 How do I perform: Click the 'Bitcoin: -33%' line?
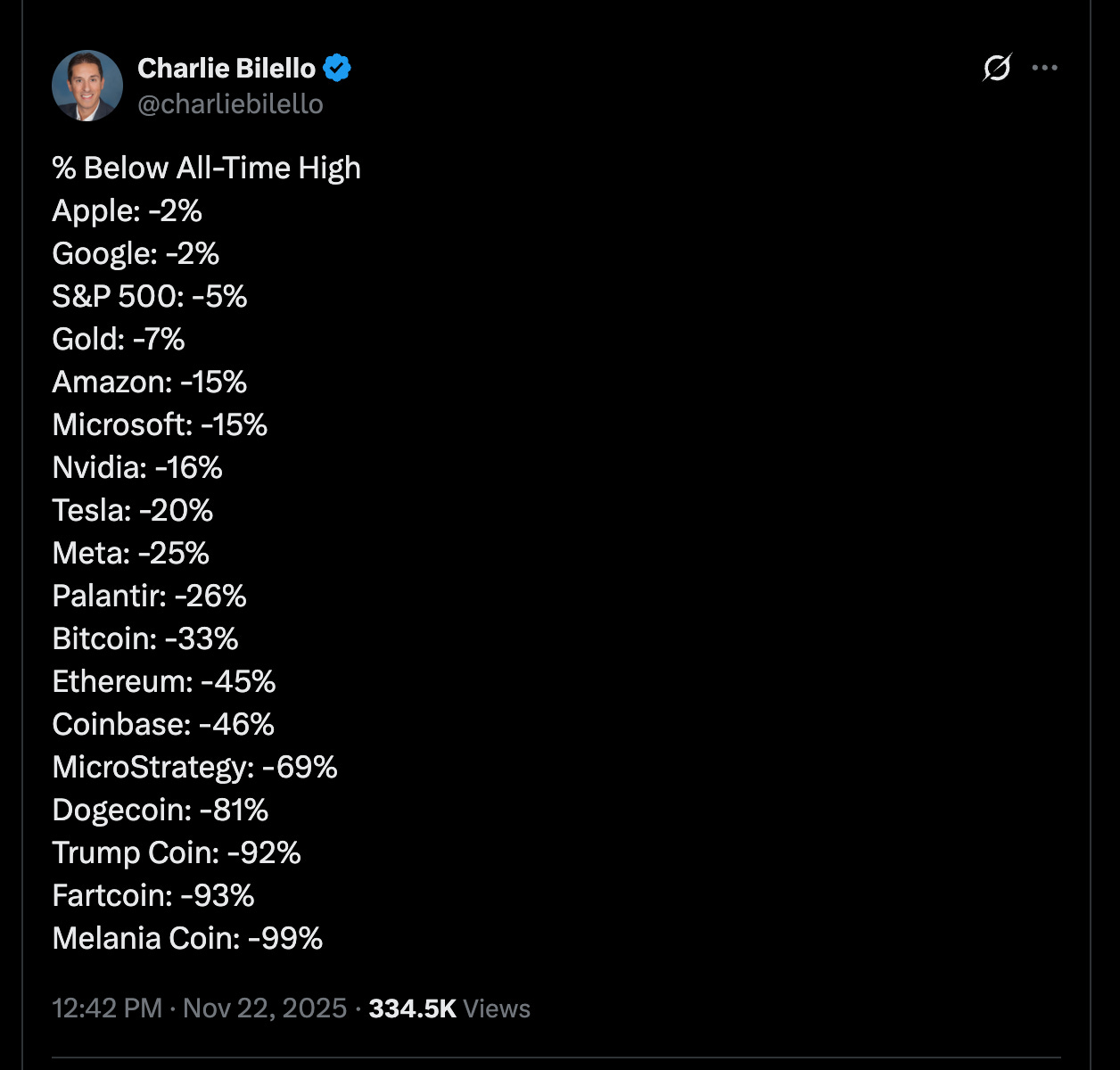click(x=145, y=638)
